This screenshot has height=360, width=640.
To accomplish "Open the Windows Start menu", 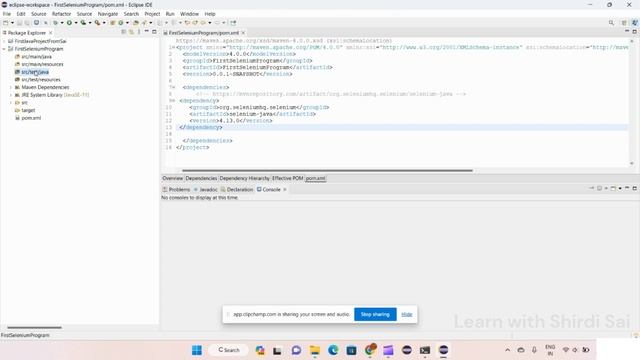I will coord(197,350).
